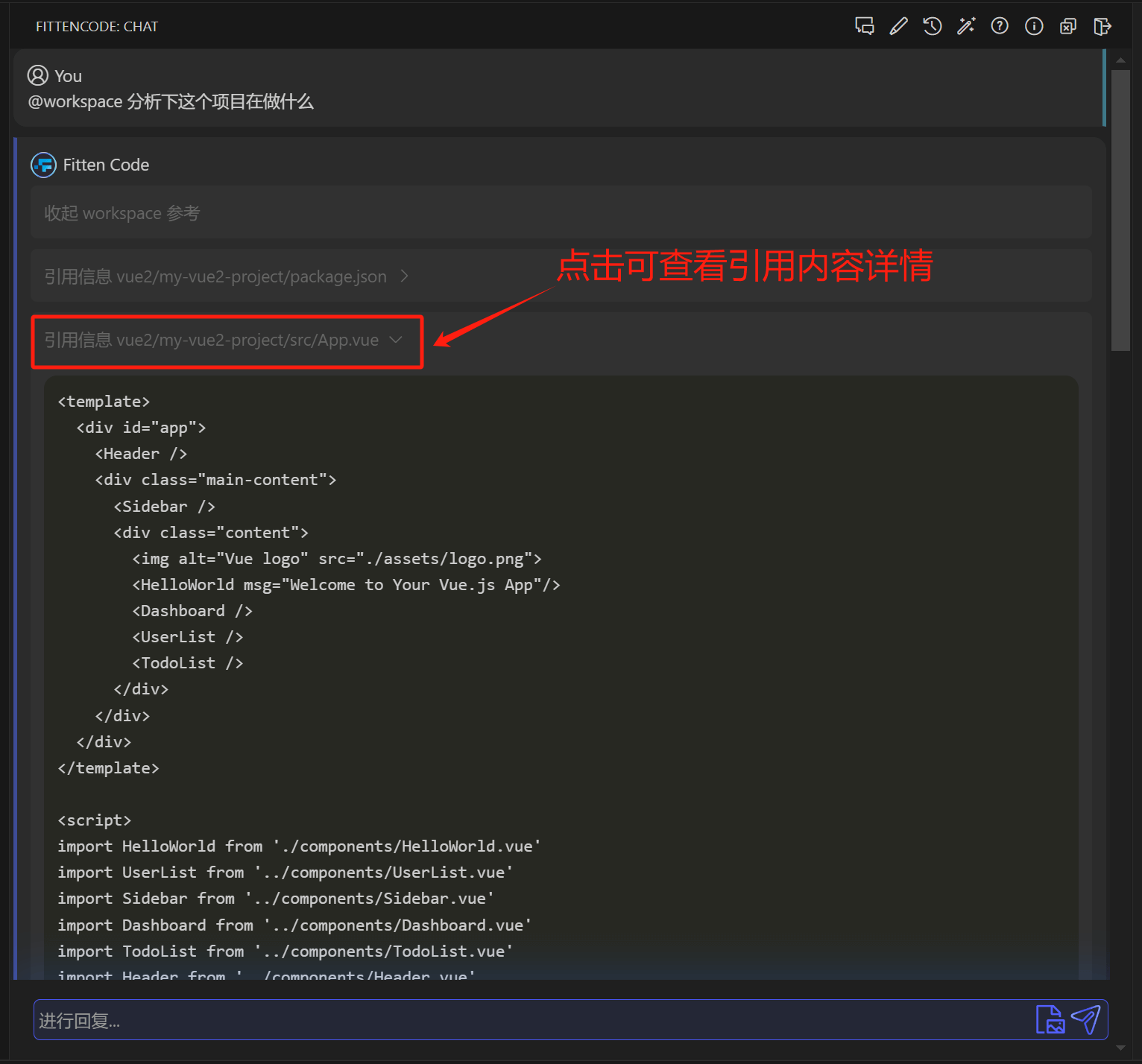Send message with paper plane icon
The height and width of the screenshot is (1064, 1142).
pyautogui.click(x=1085, y=1019)
